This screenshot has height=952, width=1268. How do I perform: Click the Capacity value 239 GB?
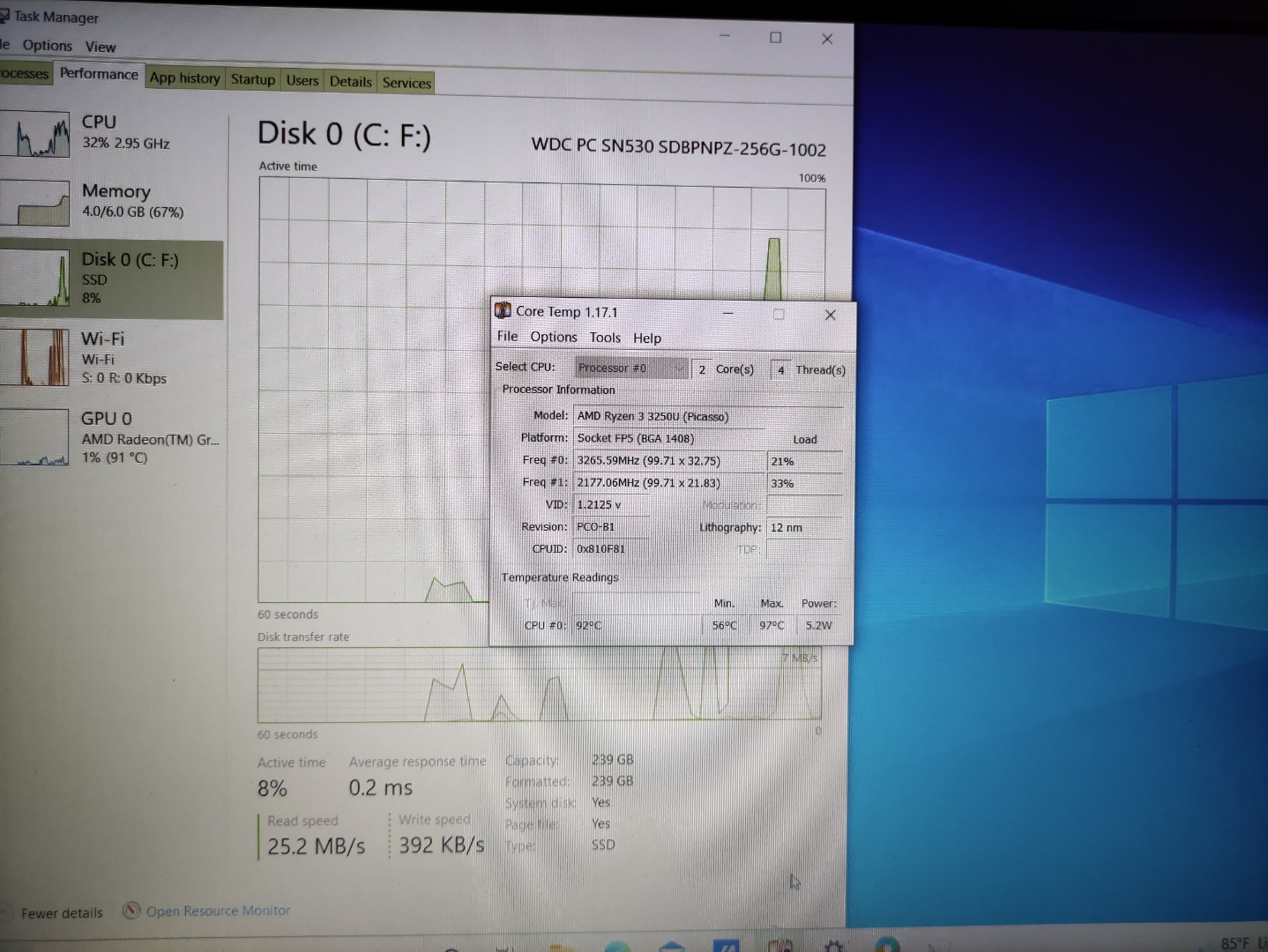[x=613, y=760]
